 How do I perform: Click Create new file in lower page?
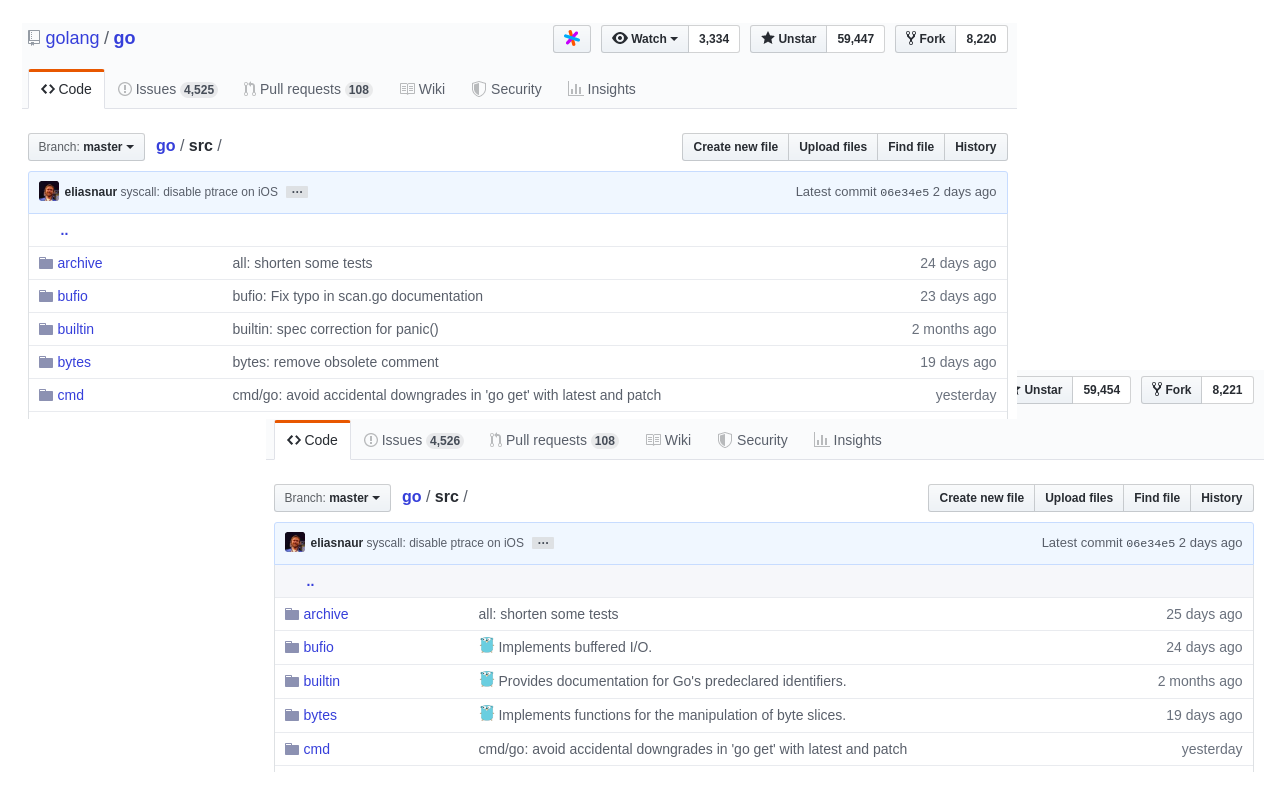coord(981,498)
